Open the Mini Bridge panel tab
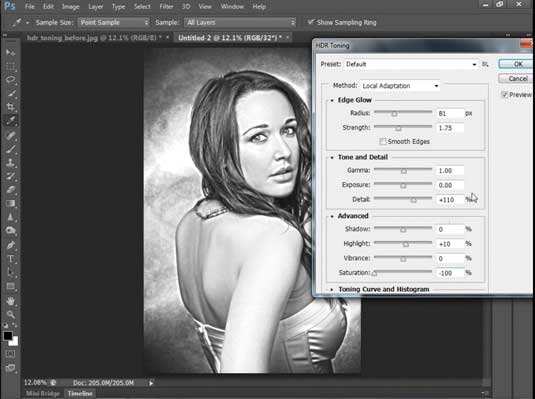The image size is (535, 399). coord(43,394)
